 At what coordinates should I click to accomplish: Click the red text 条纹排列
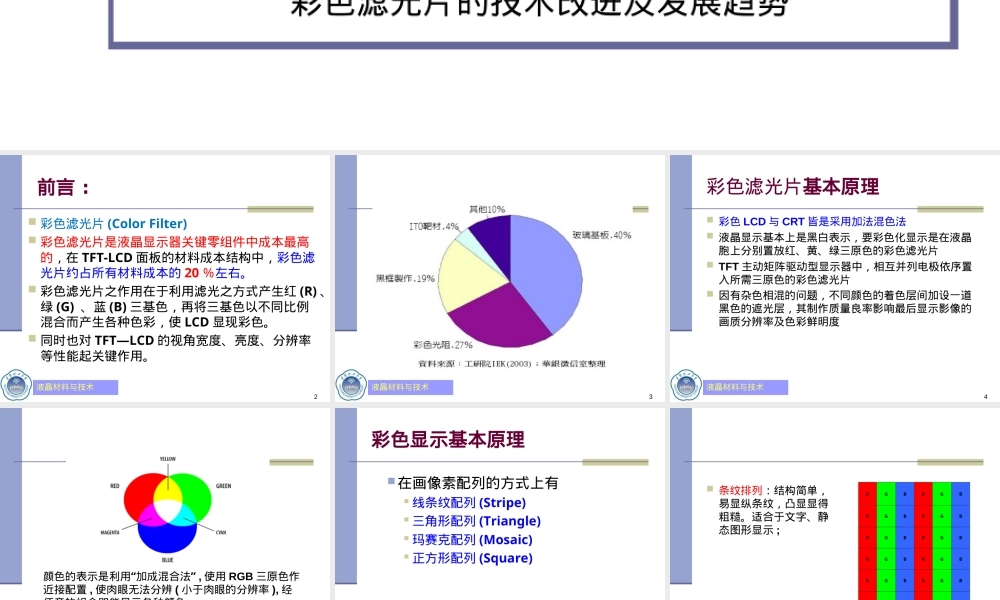point(740,490)
